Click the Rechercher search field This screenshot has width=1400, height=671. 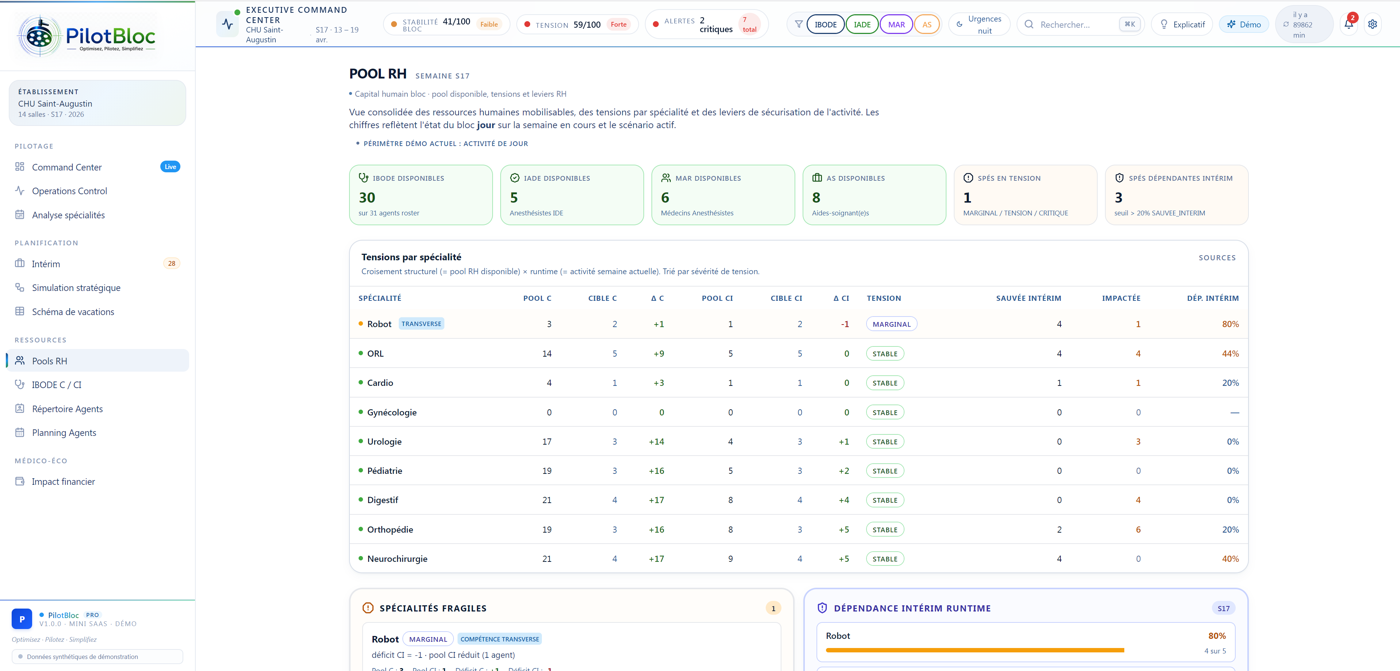click(1079, 24)
